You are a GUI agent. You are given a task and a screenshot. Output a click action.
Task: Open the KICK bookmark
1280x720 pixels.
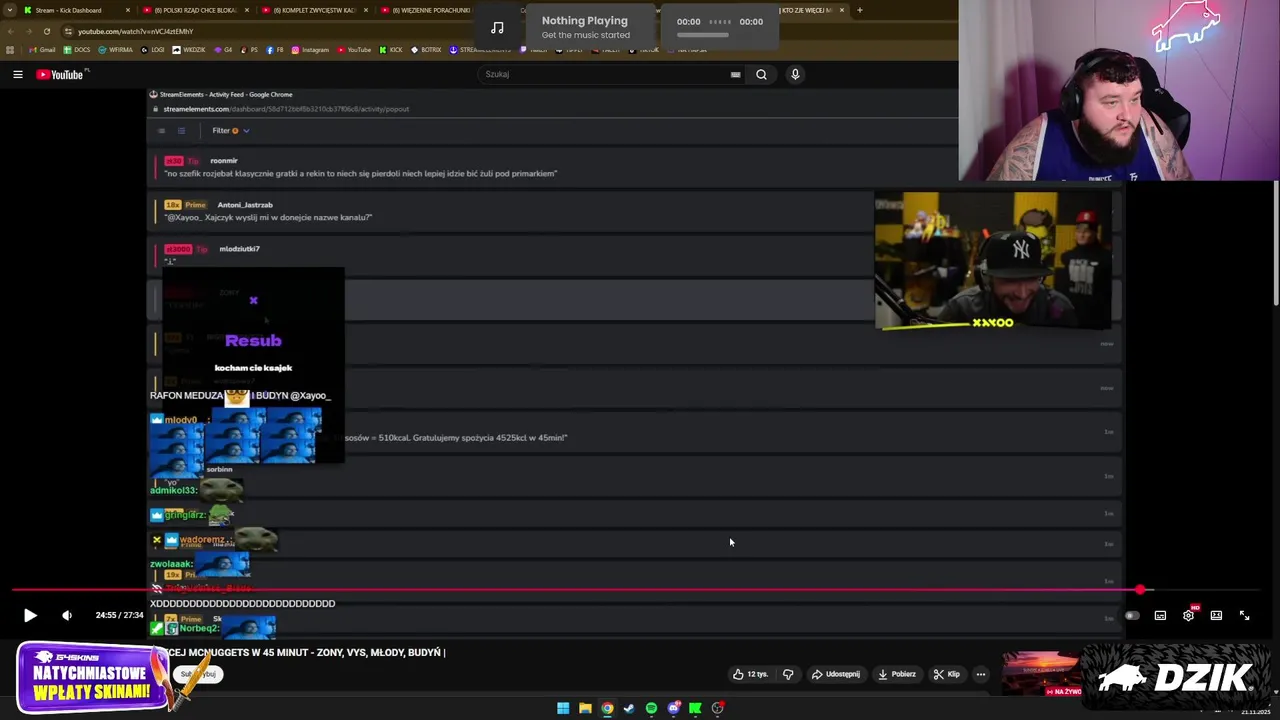391,50
